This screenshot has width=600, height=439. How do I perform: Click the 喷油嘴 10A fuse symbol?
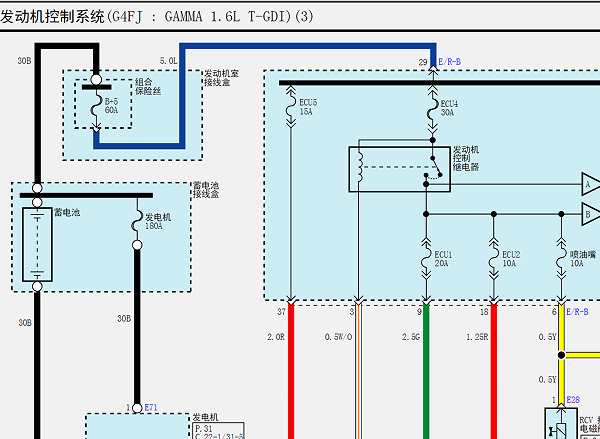(x=561, y=259)
